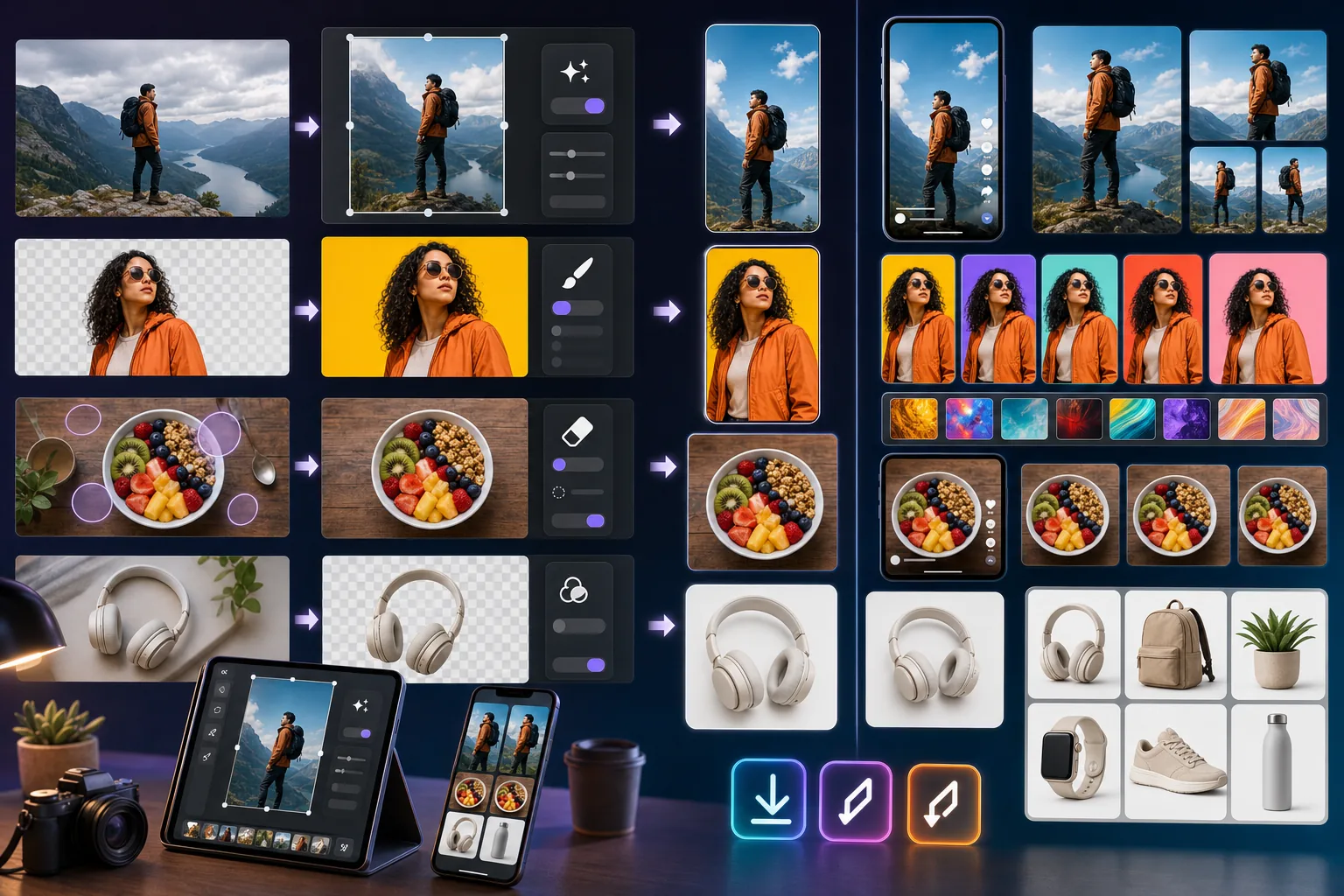Toggle the bottom purple switch in the headphones panel
The image size is (1344, 896).
click(578, 665)
